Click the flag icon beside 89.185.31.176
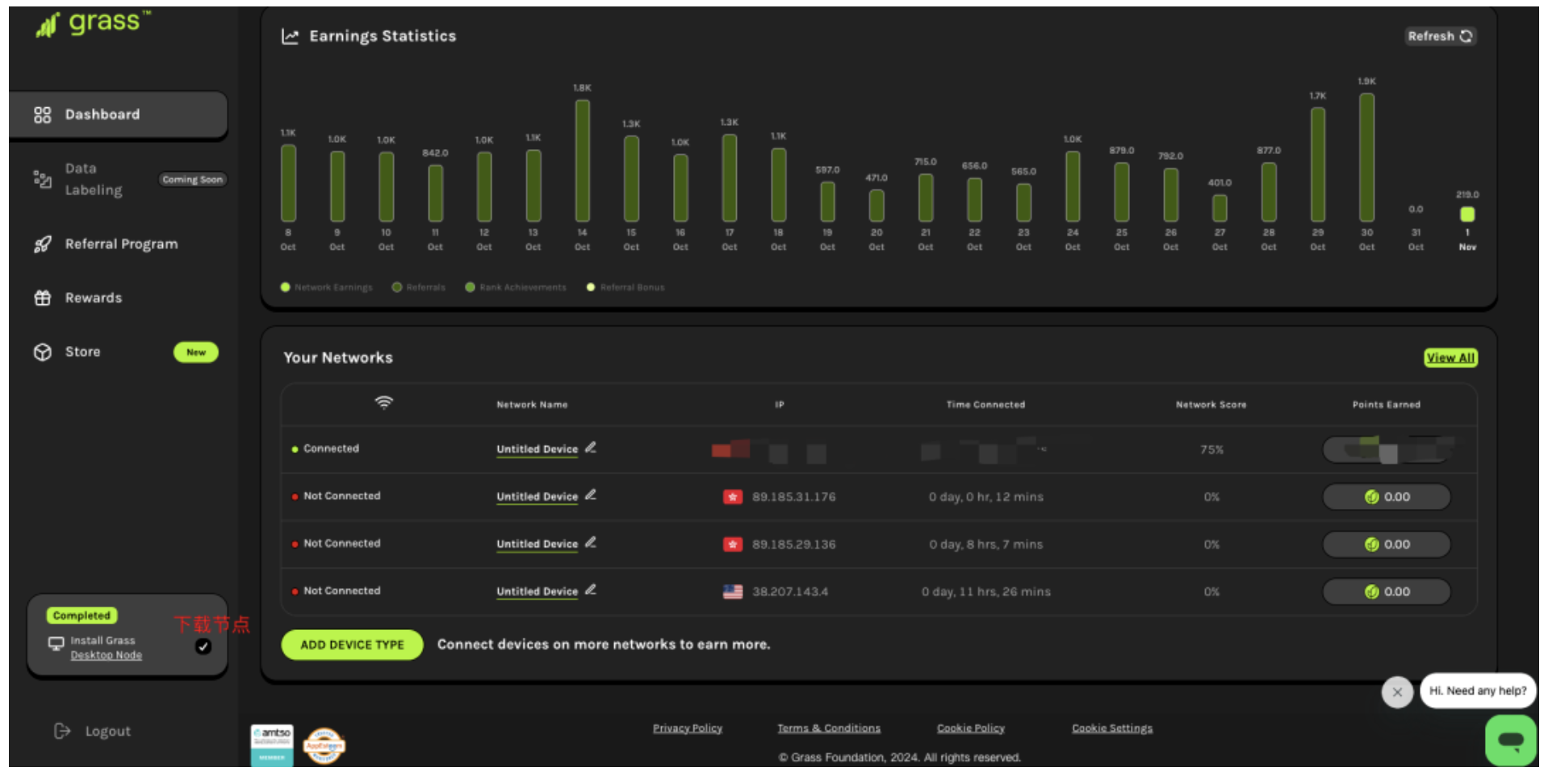The width and height of the screenshot is (1548, 784). pyautogui.click(x=732, y=497)
